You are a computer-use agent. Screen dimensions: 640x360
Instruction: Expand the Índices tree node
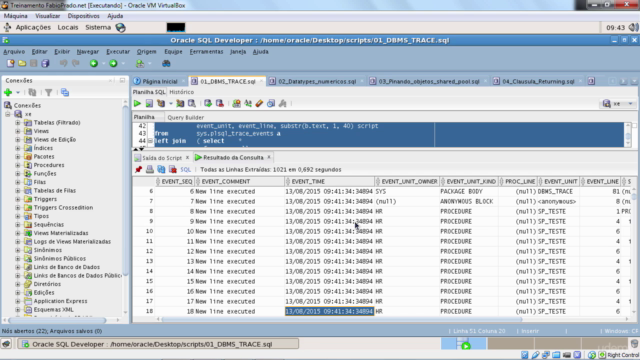click(x=18, y=148)
